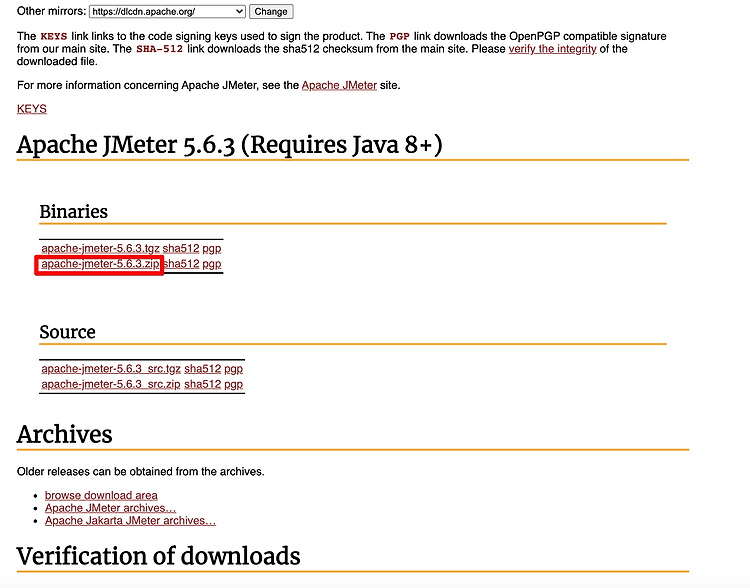The height and width of the screenshot is (588, 750).
Task: Click the Change mirror button
Action: [x=271, y=11]
